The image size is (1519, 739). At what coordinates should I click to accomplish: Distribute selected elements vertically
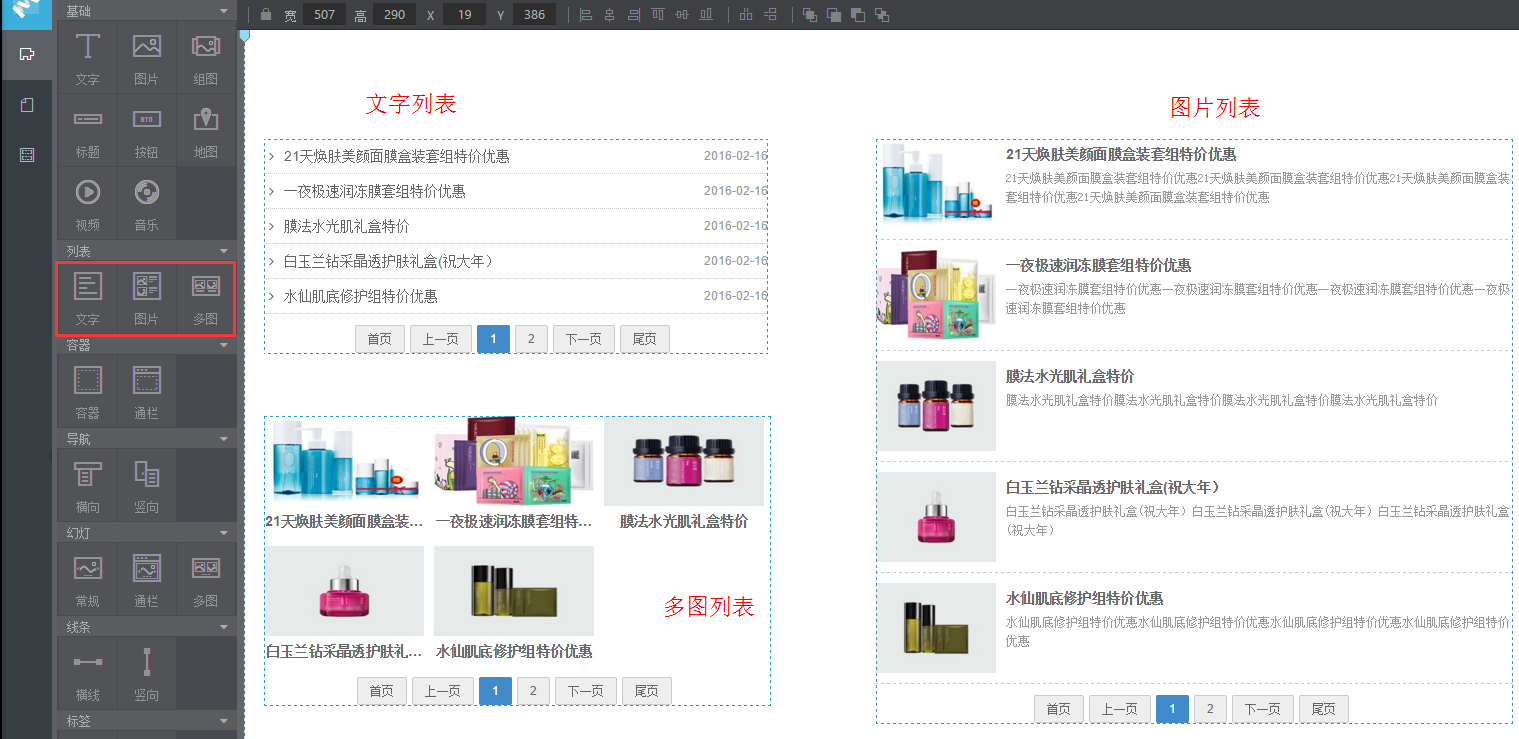pyautogui.click(x=770, y=15)
